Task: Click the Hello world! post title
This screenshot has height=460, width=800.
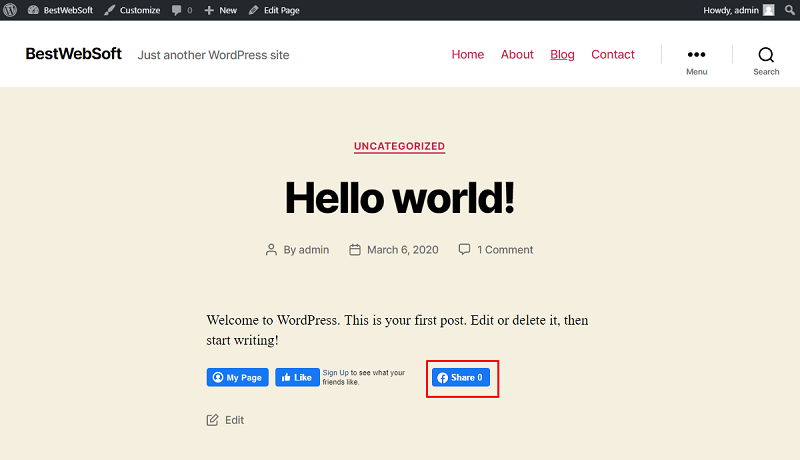Action: click(399, 198)
